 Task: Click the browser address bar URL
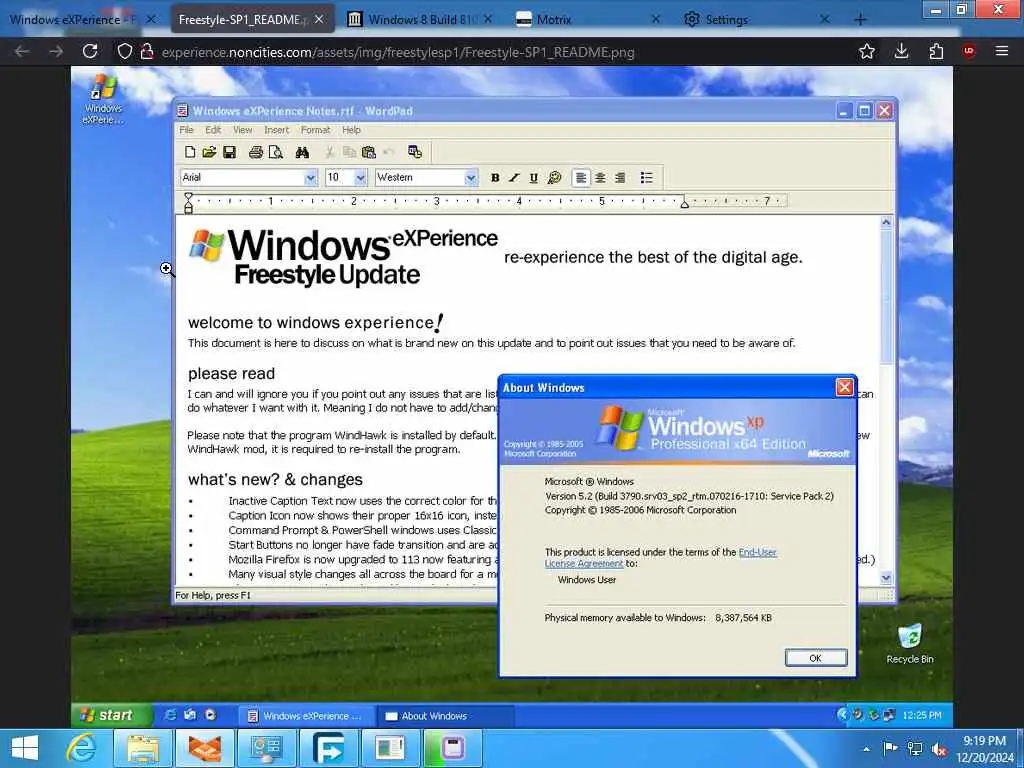pos(398,52)
